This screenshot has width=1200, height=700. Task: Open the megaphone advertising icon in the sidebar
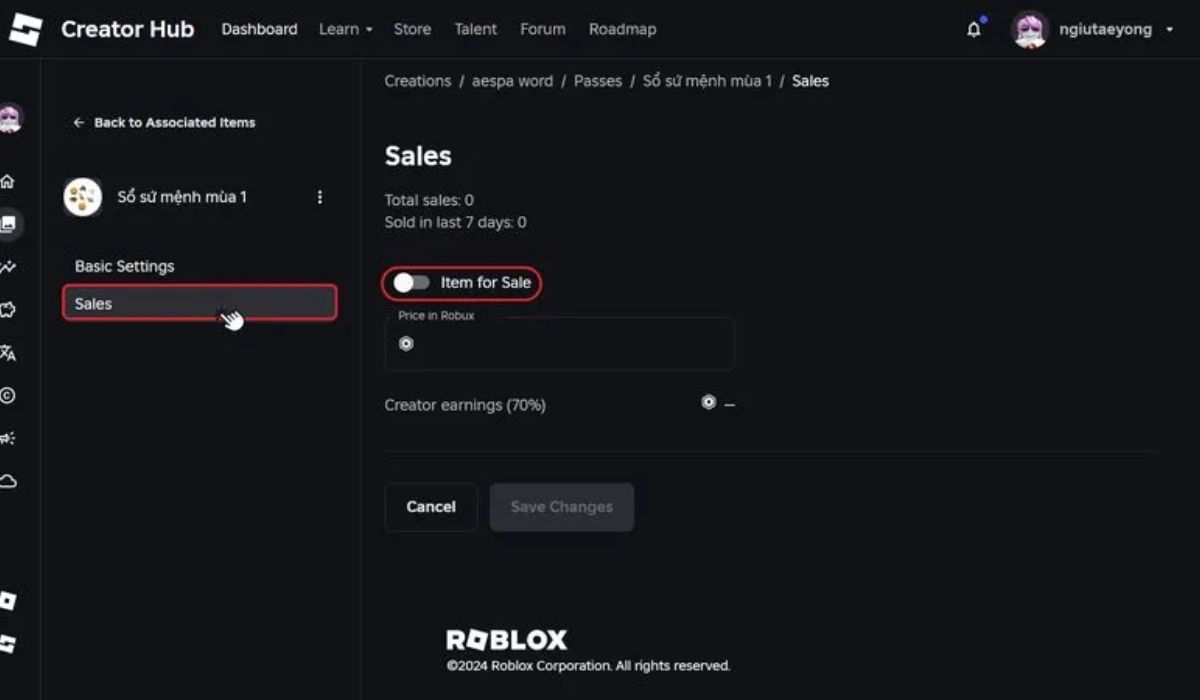8,438
